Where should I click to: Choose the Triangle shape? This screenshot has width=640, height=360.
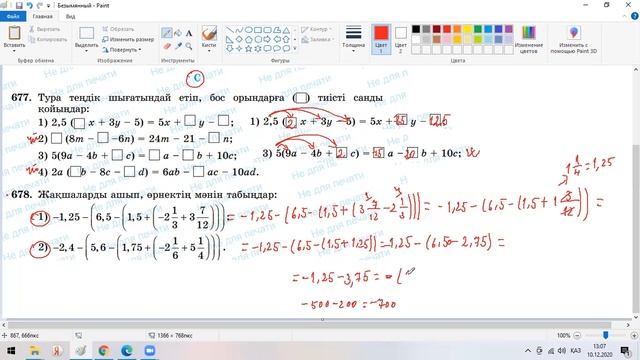pyautogui.click(x=286, y=30)
